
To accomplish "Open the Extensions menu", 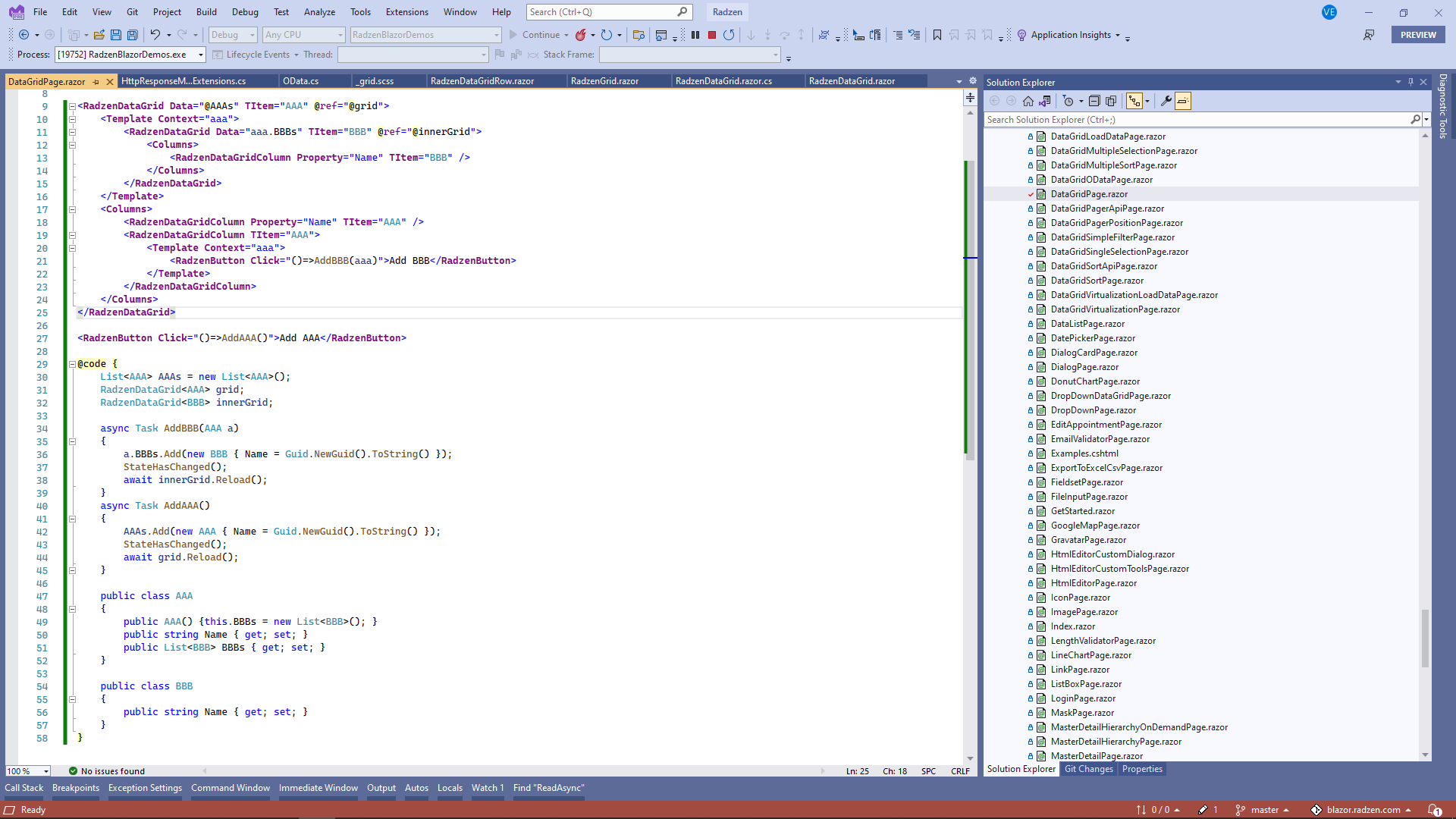I will [406, 12].
